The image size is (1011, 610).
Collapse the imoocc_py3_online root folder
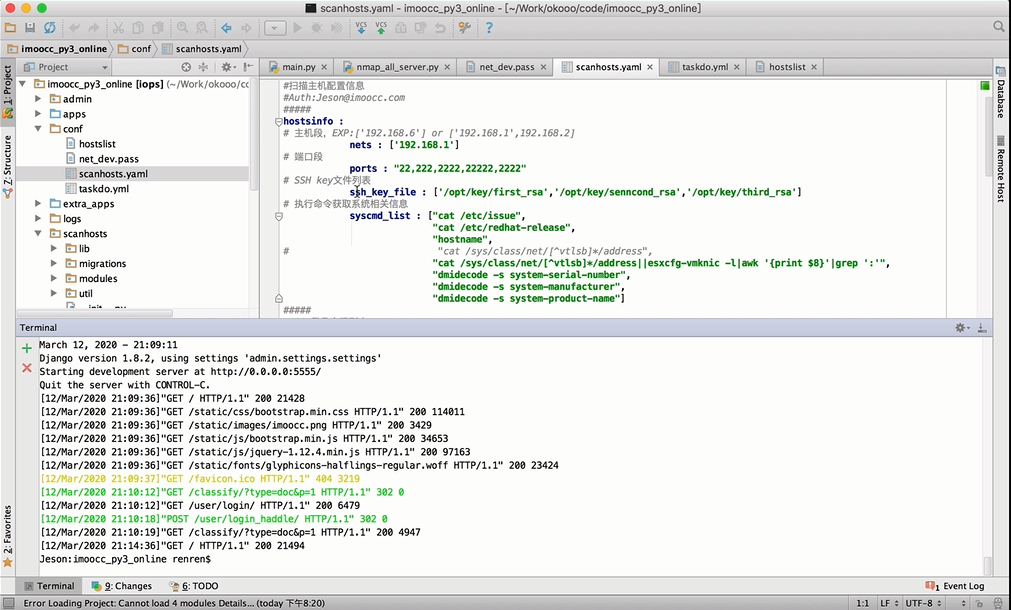[23, 84]
